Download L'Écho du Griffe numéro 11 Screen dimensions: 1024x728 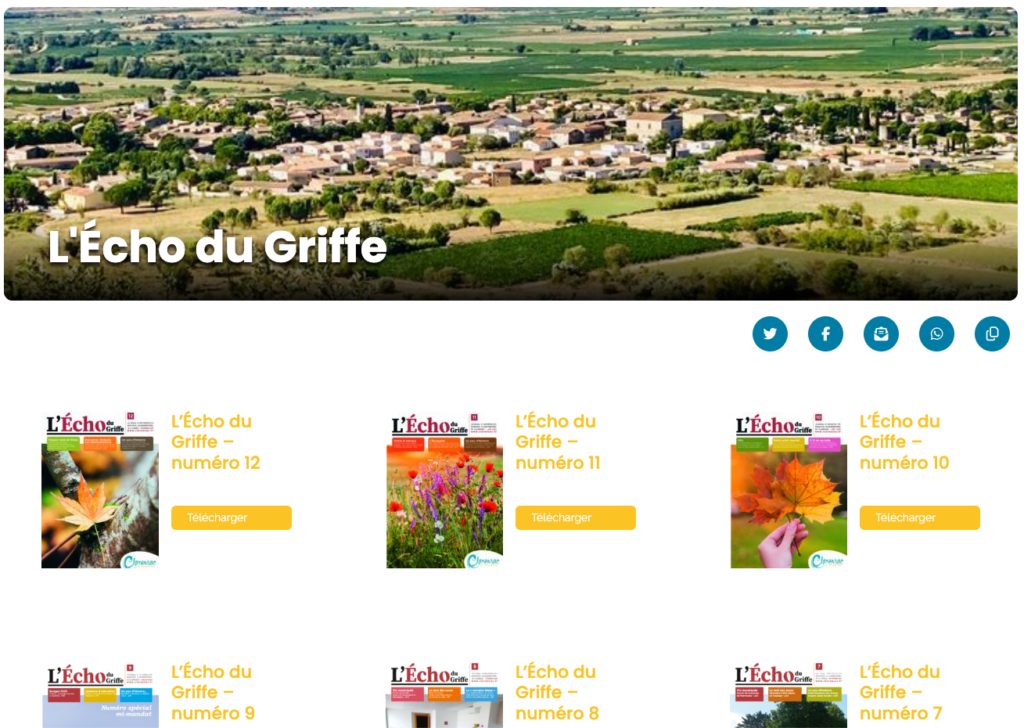click(x=575, y=518)
